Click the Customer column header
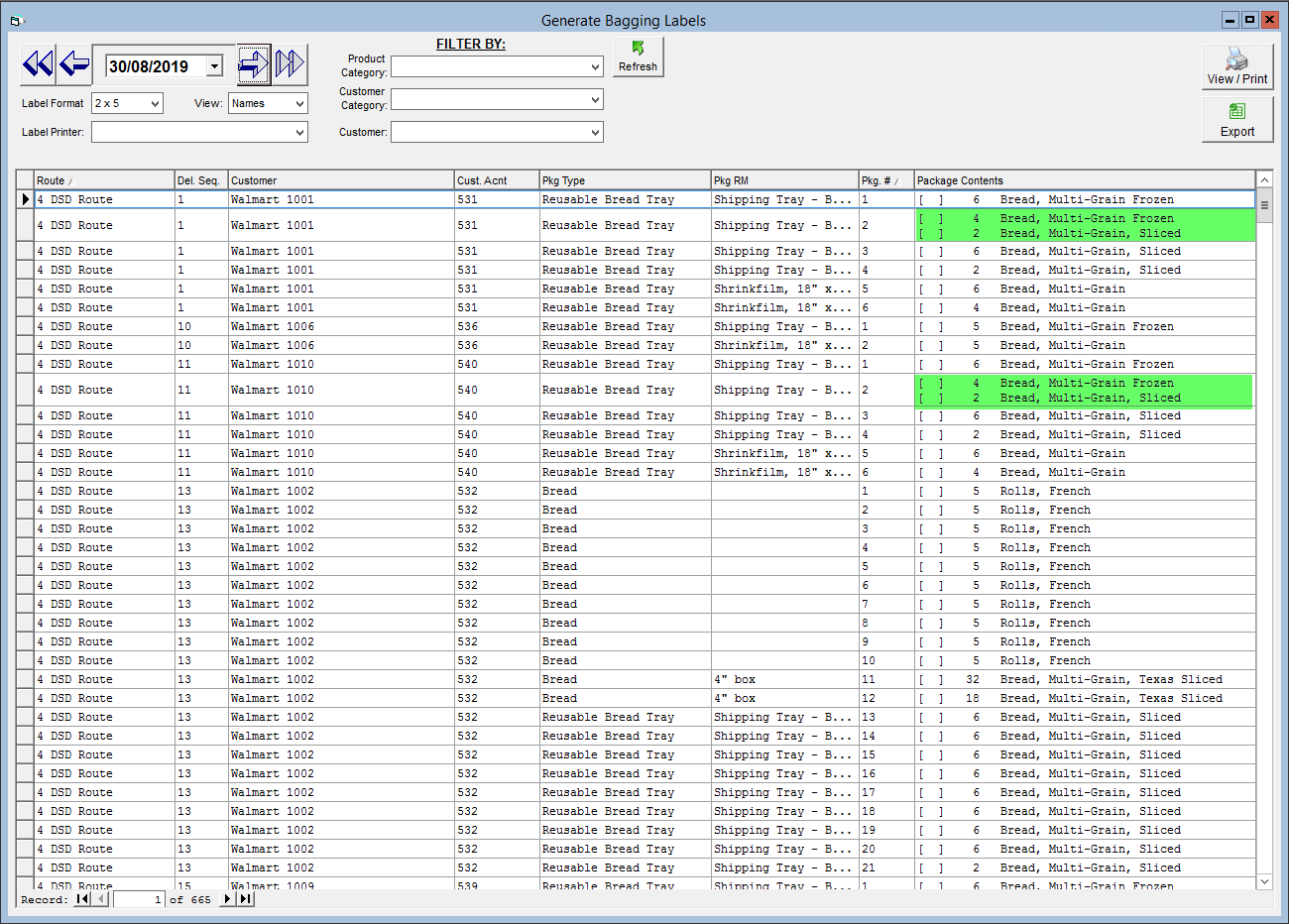This screenshot has height=924, width=1289. point(341,180)
